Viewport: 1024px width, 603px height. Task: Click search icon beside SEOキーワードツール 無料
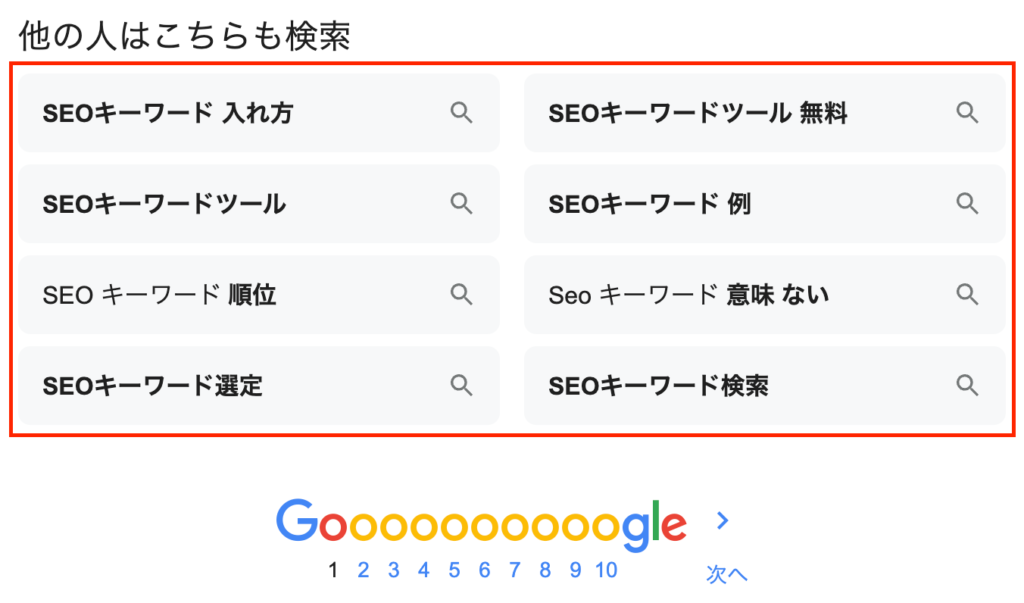click(x=967, y=112)
